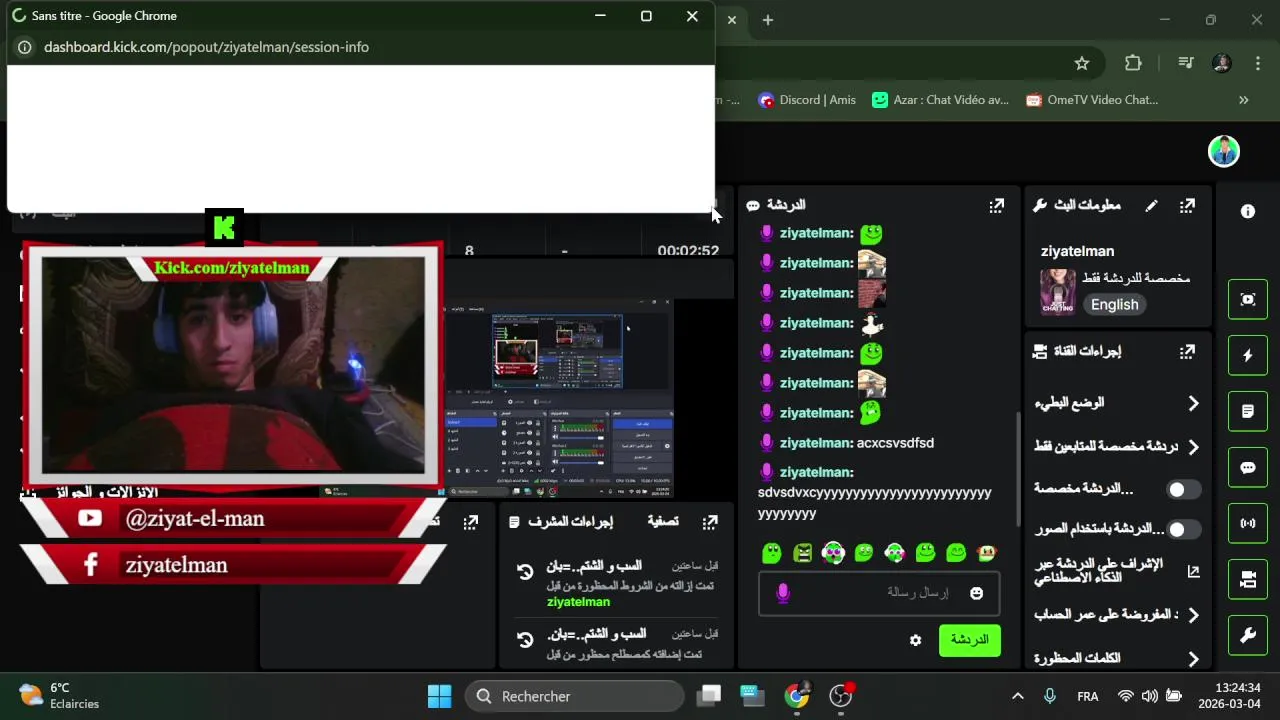Open OBS Studio from the taskbar
The image size is (1280, 720).
[841, 696]
